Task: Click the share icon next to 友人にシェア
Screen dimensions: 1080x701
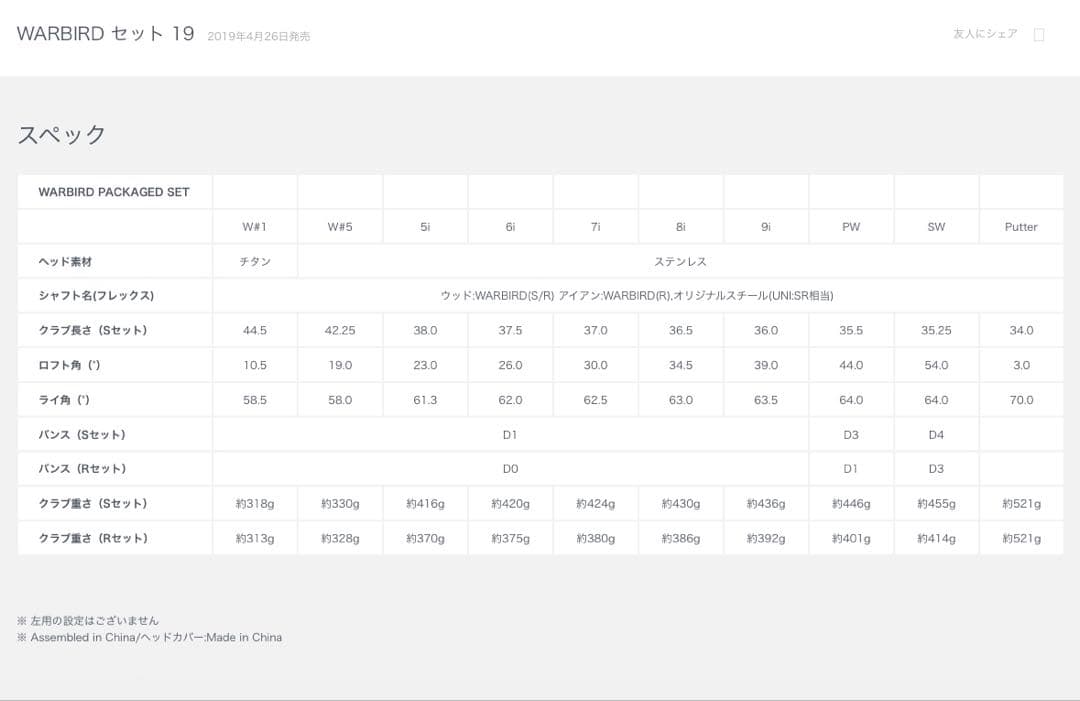Action: [x=1039, y=34]
